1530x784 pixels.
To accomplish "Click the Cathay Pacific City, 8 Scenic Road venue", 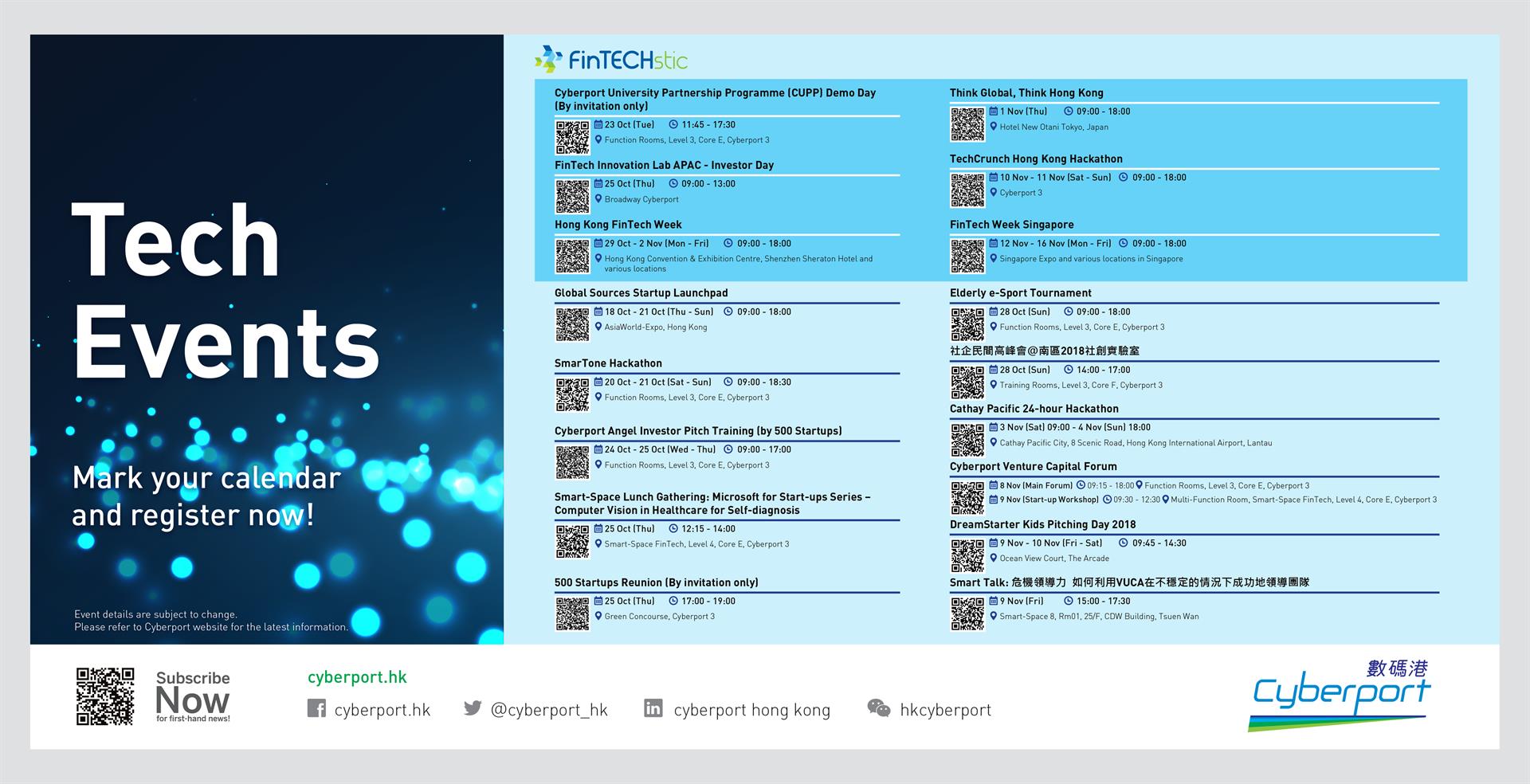I will (x=1136, y=443).
